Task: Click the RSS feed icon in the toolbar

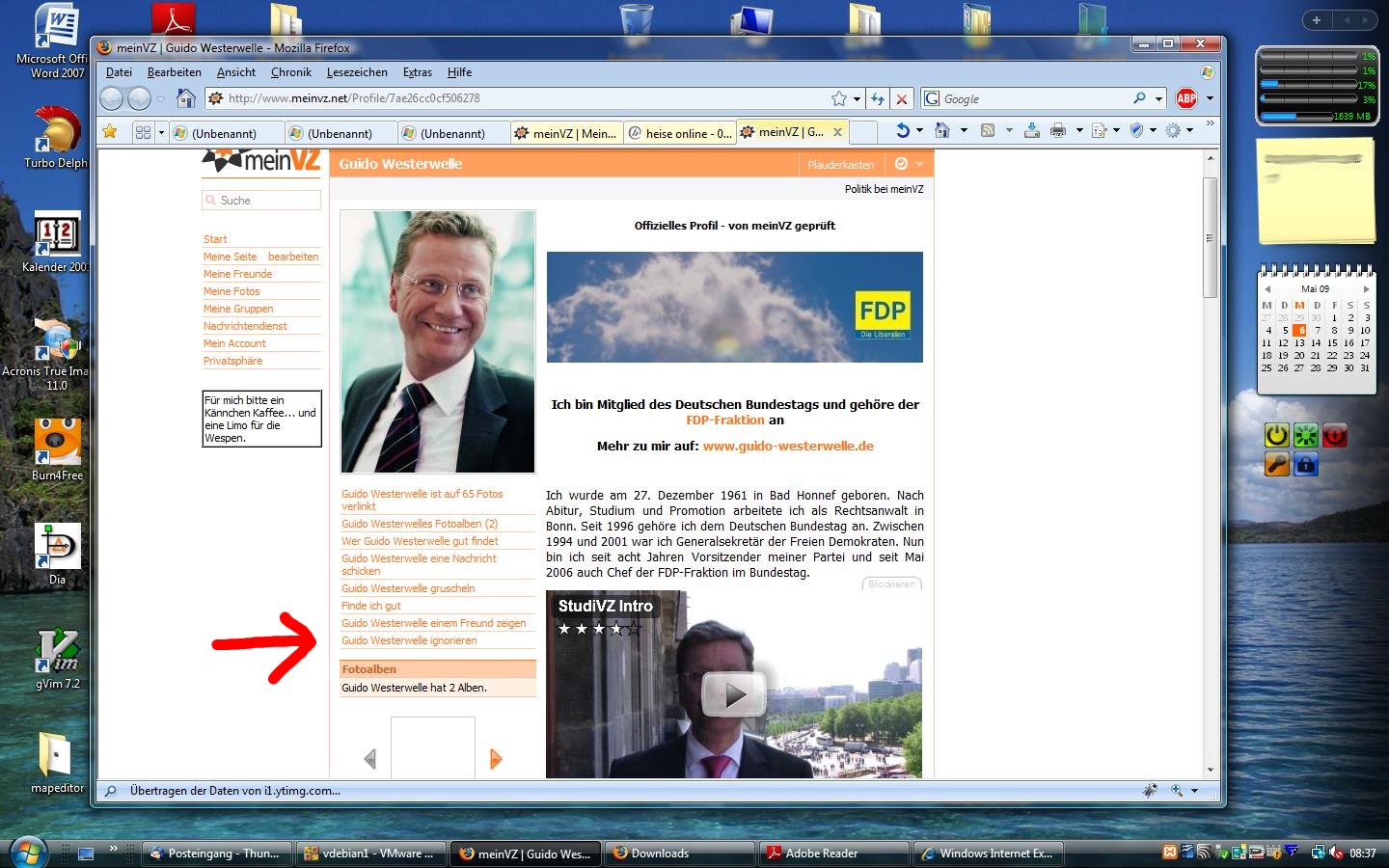Action: coord(988,131)
